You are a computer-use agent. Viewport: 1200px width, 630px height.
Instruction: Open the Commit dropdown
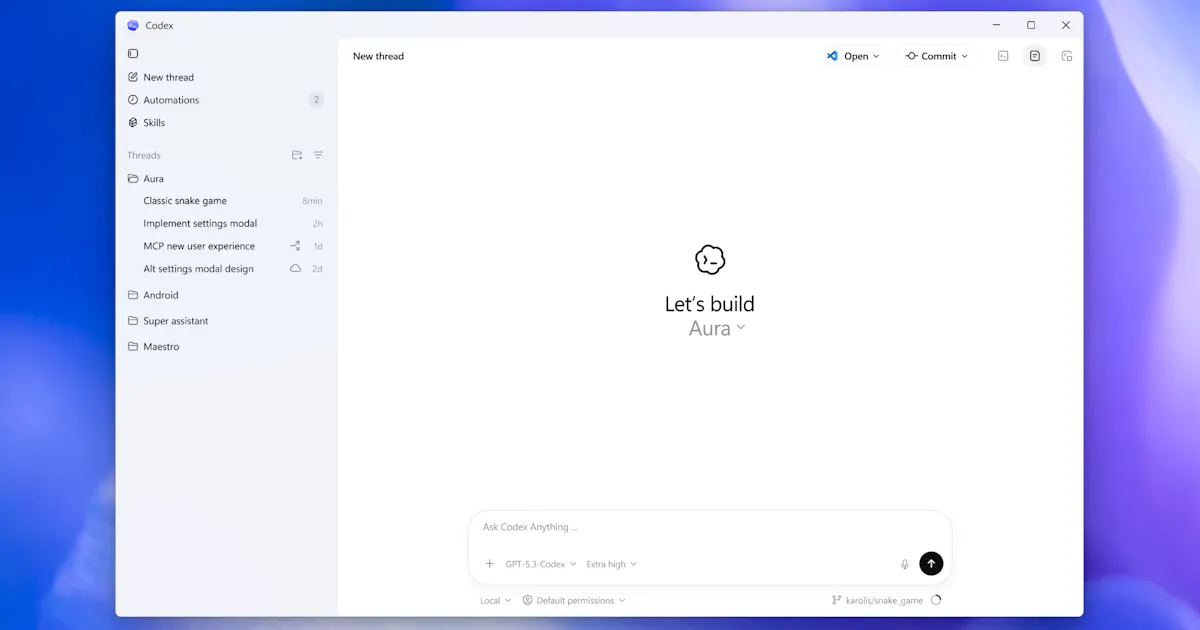tap(937, 56)
